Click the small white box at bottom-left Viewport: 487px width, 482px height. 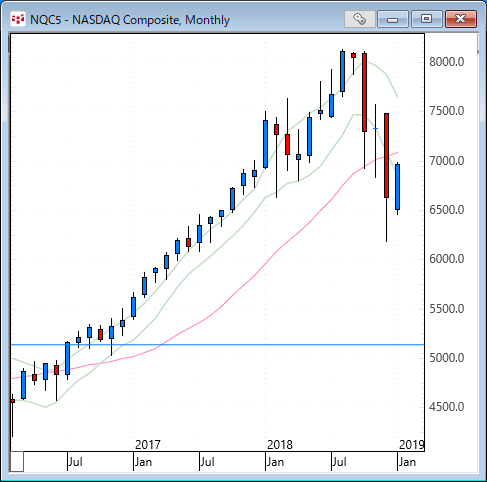coord(17,462)
